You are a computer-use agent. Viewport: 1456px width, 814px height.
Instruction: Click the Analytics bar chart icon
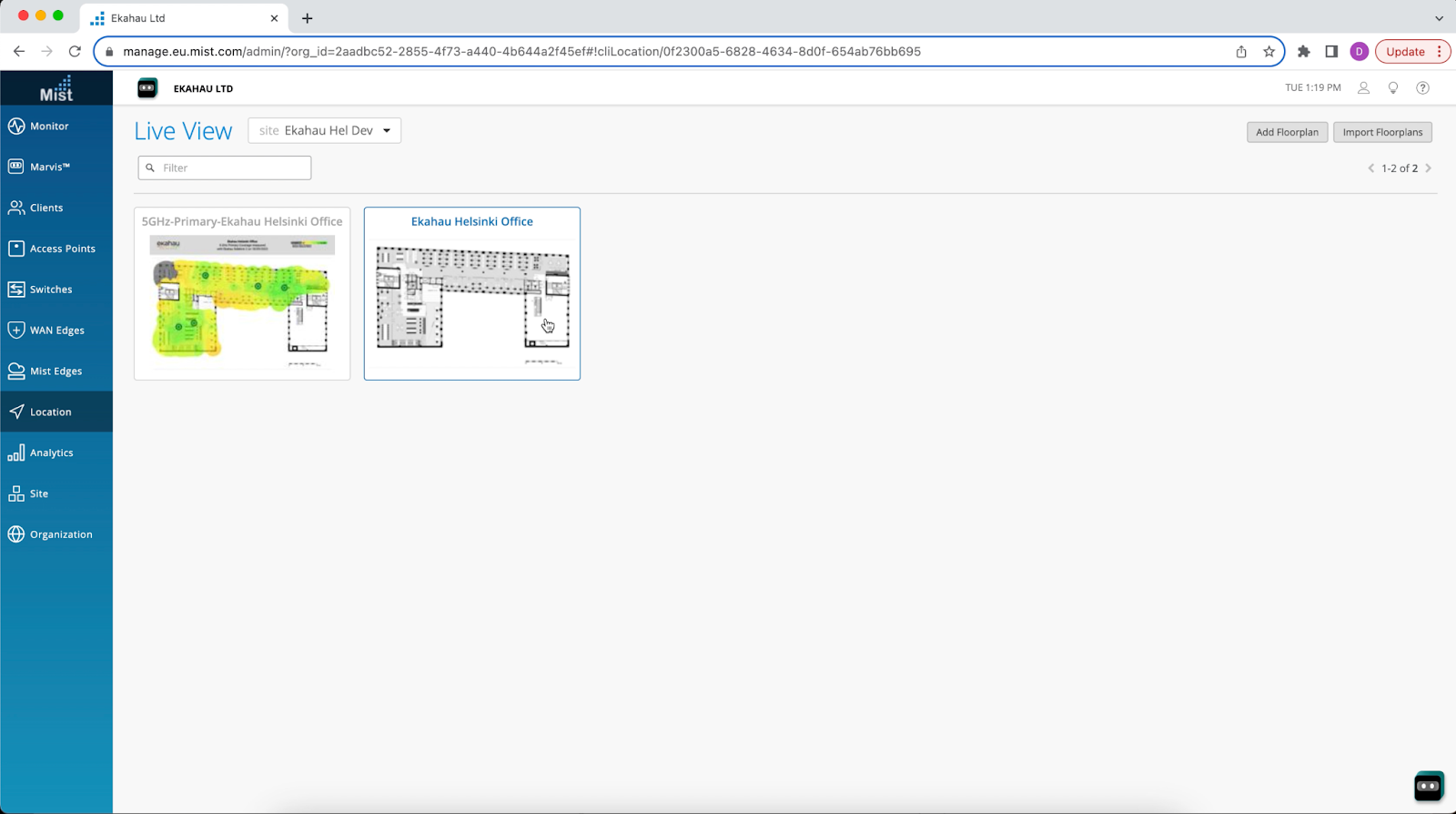point(16,453)
